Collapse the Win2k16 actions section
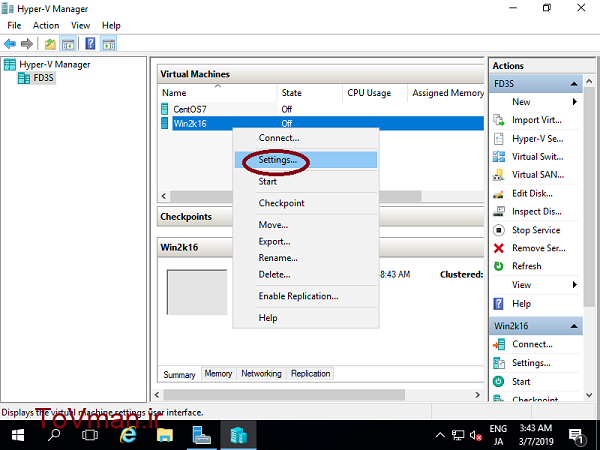This screenshot has height=450, width=600. coord(574,326)
